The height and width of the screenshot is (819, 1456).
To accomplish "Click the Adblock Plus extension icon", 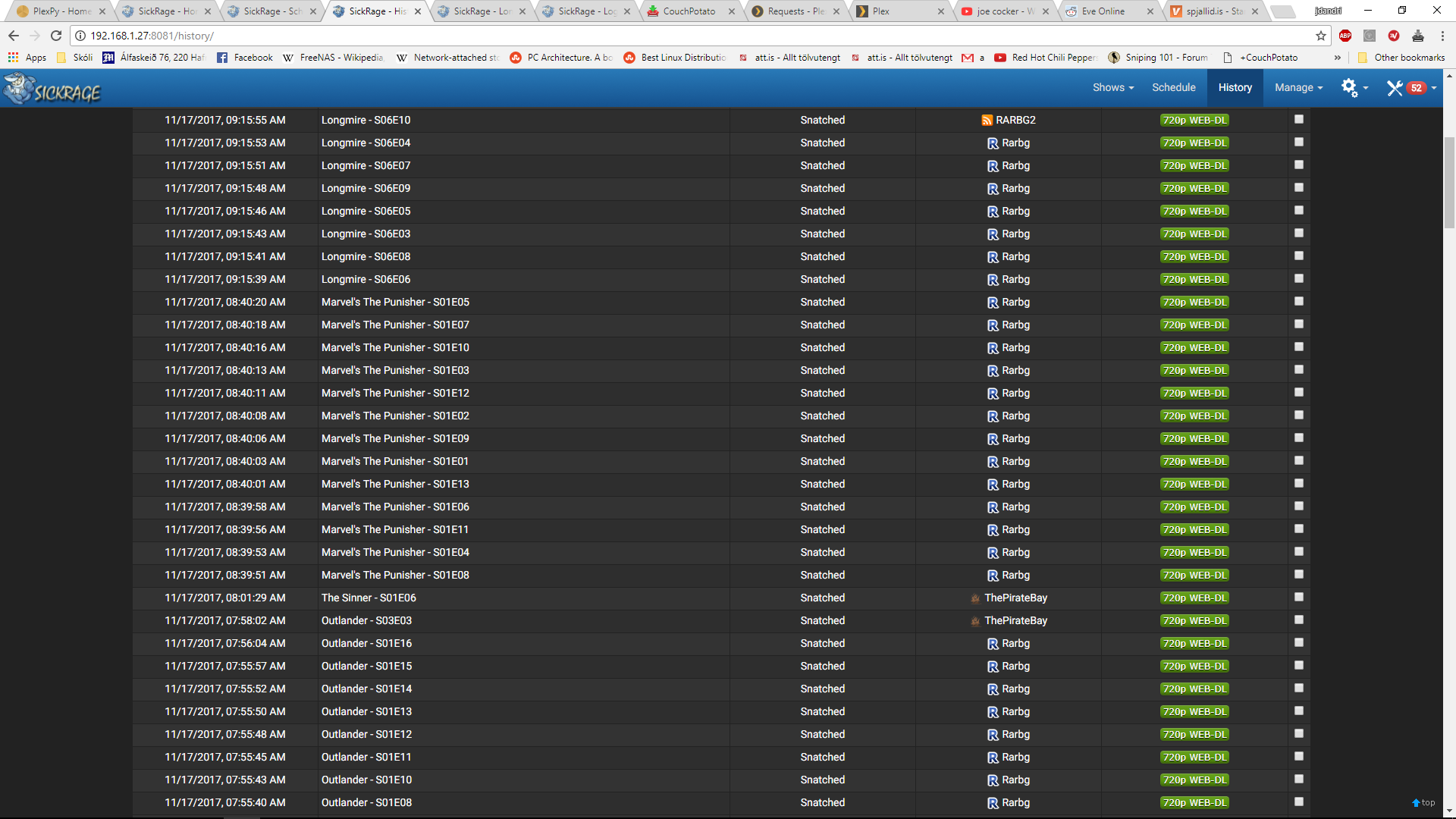I will click(x=1345, y=36).
